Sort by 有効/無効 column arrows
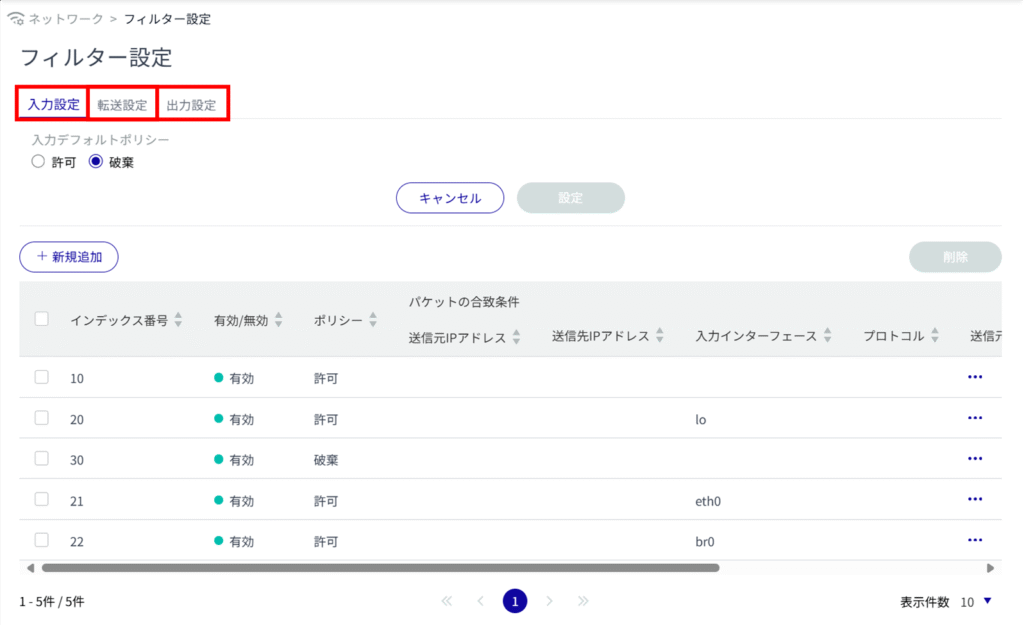Screen dimensions: 1024x626 tap(279, 320)
